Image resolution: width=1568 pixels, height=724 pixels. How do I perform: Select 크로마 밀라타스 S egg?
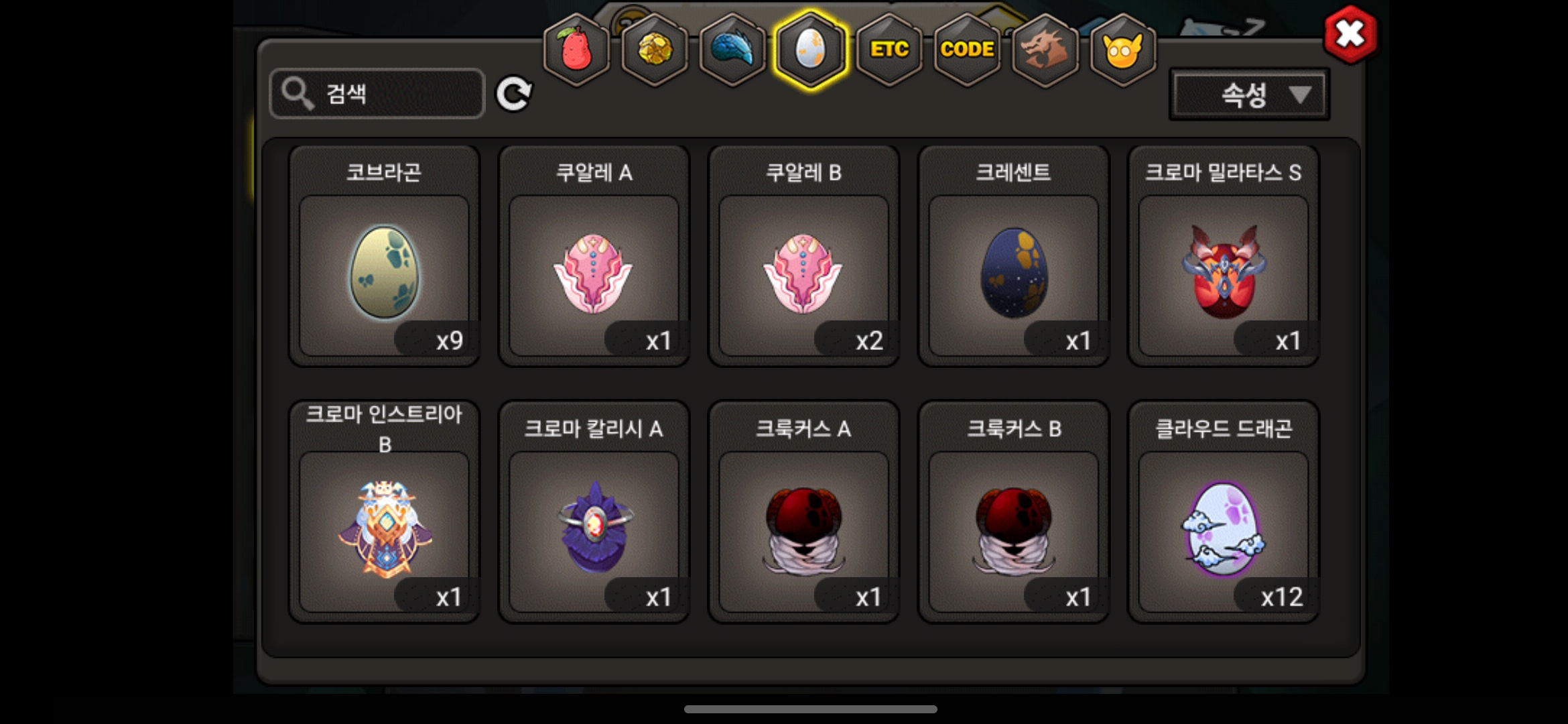(x=1224, y=256)
